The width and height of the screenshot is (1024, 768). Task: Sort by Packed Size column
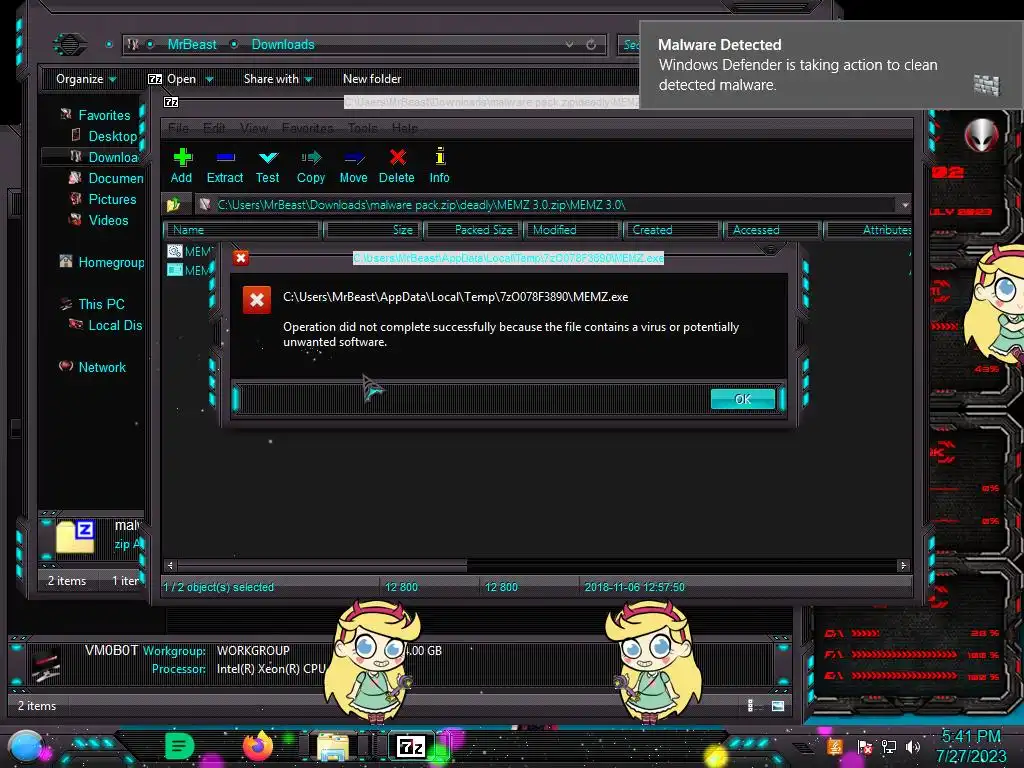[x=474, y=230]
